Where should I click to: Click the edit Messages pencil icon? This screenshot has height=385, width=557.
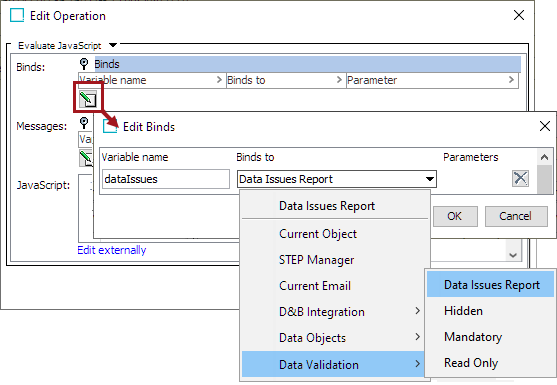86,158
